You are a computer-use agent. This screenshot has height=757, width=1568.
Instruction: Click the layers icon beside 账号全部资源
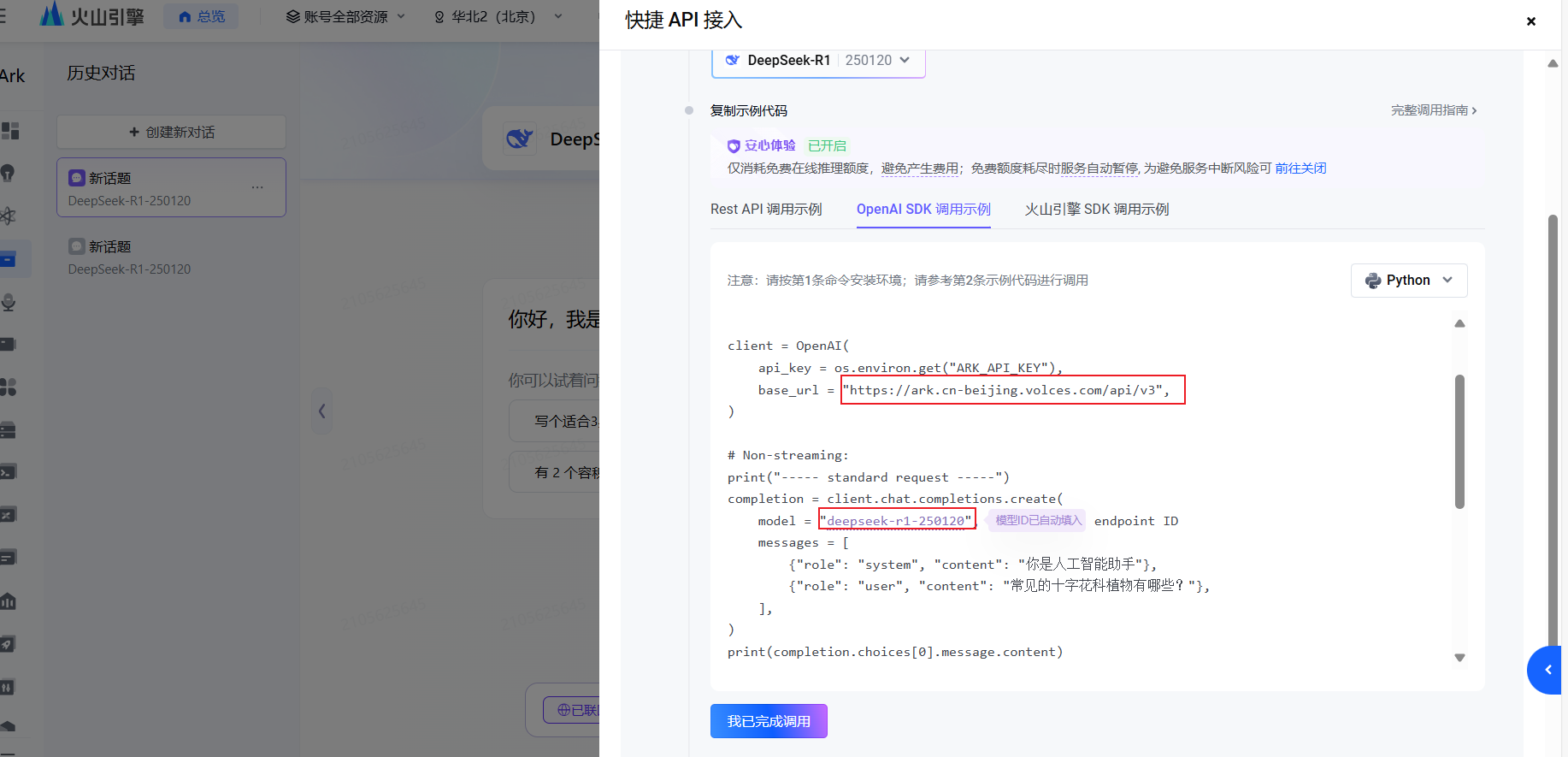tap(292, 17)
